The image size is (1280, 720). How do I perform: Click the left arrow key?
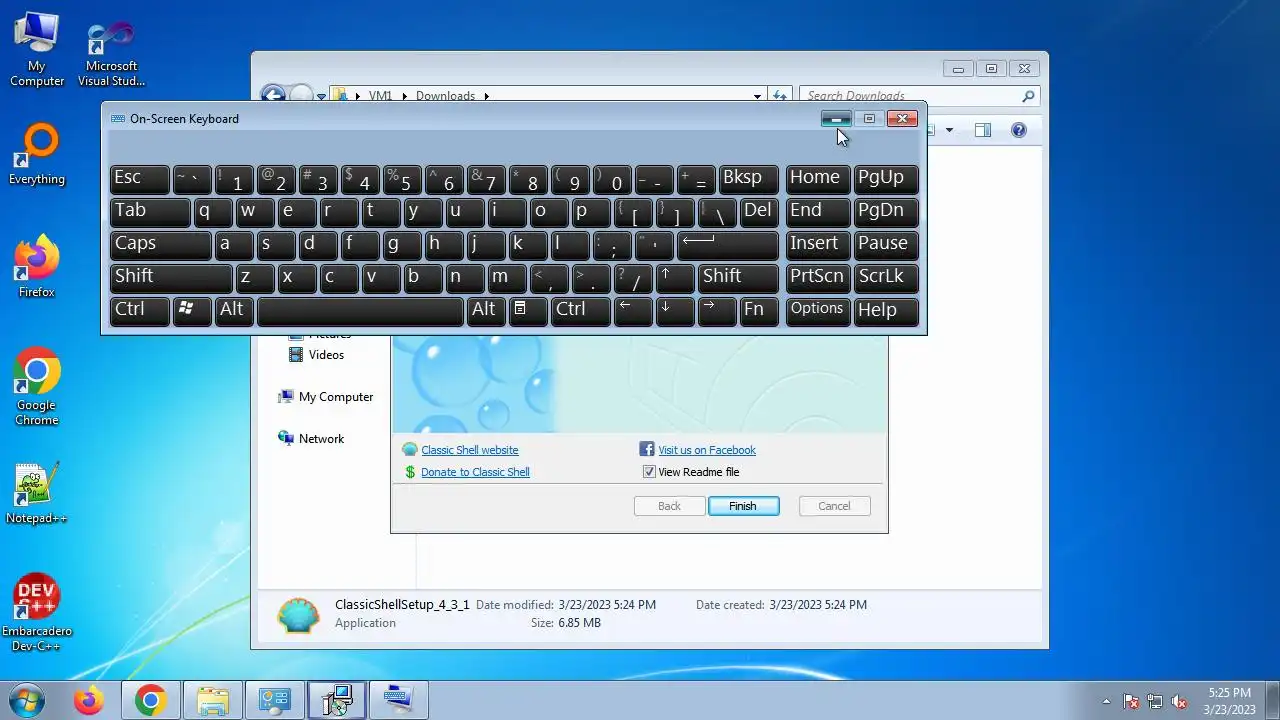[633, 311]
